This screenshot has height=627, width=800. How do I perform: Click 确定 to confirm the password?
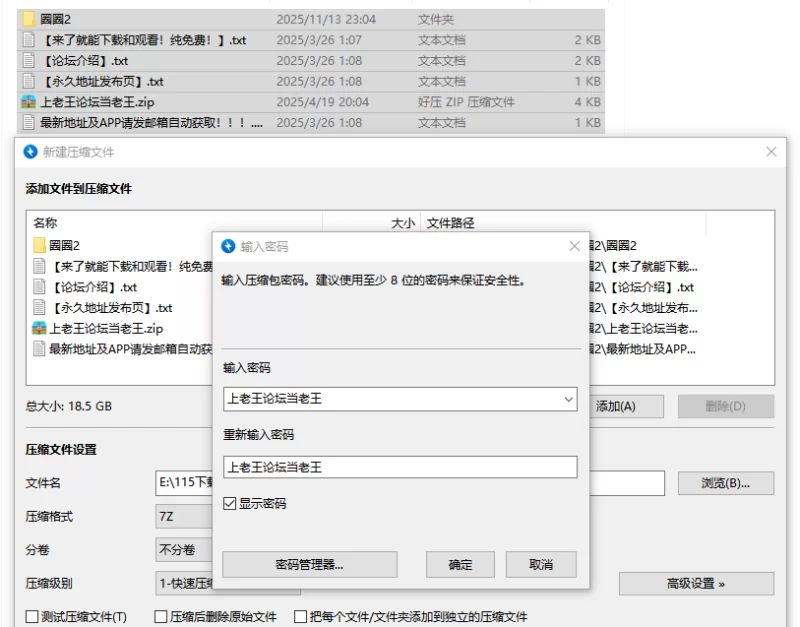(461, 564)
